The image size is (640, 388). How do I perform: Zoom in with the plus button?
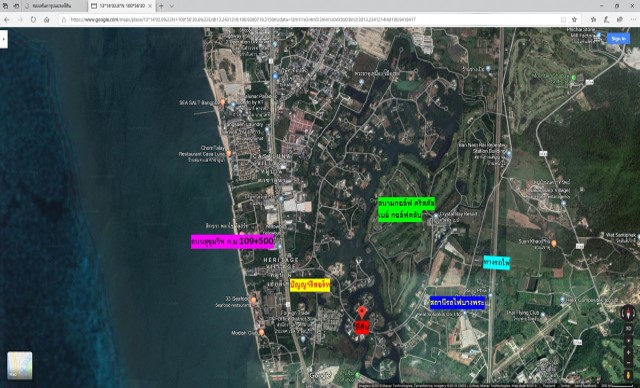pyautogui.click(x=628, y=341)
